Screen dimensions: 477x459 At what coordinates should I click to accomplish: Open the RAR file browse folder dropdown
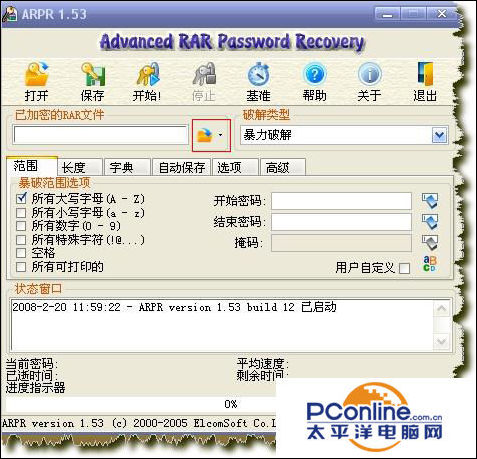point(211,135)
